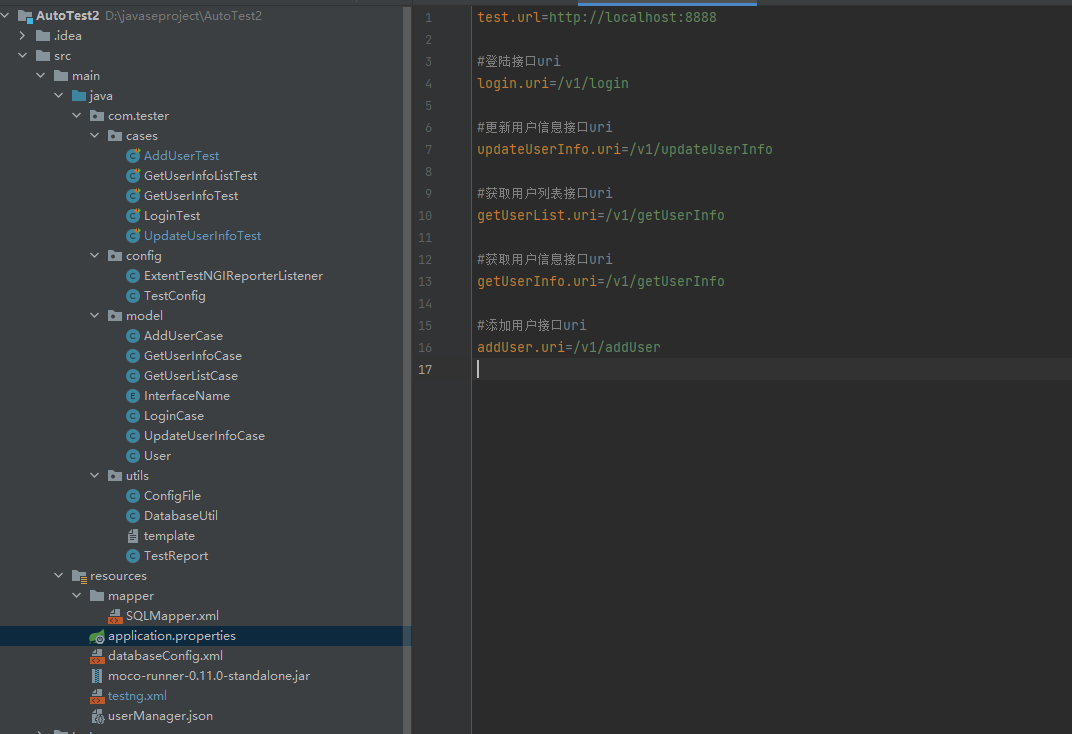
Task: Select application.properties in the resources folder
Action: pyautogui.click(x=172, y=636)
